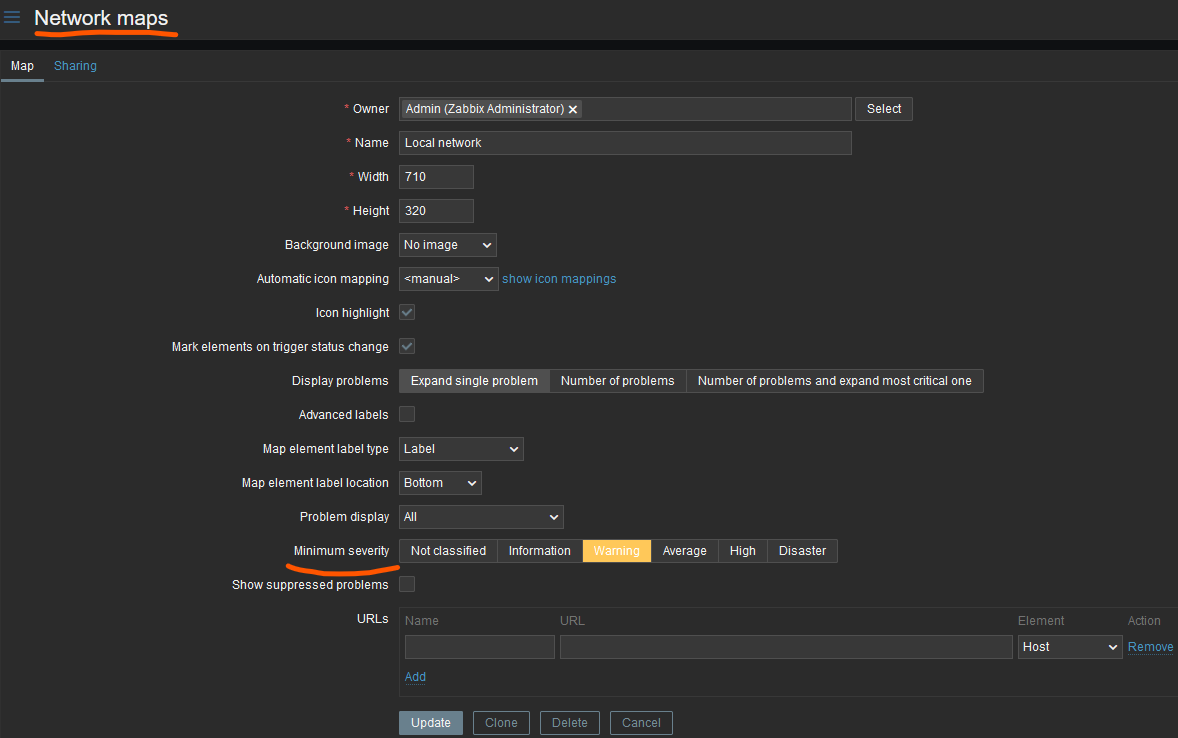Toggle the Icon highlight checkbox
The width and height of the screenshot is (1178, 738).
pyautogui.click(x=407, y=313)
